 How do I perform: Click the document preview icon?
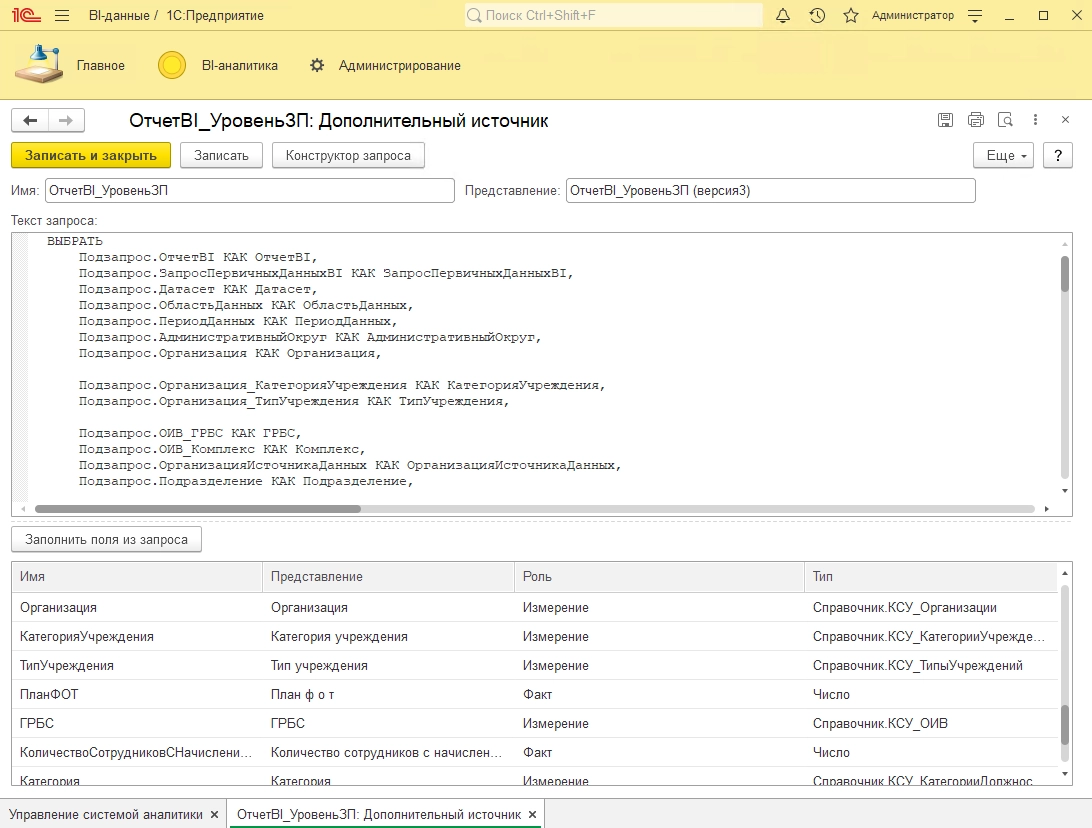(1006, 120)
